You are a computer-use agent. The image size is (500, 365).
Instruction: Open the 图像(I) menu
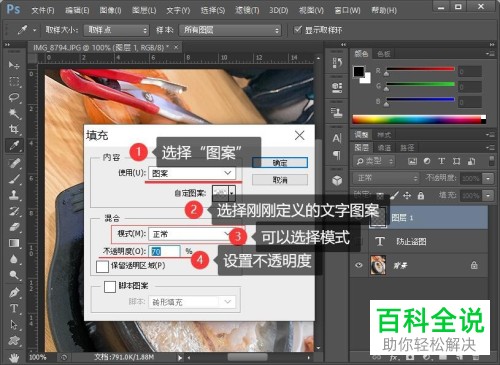click(x=110, y=10)
